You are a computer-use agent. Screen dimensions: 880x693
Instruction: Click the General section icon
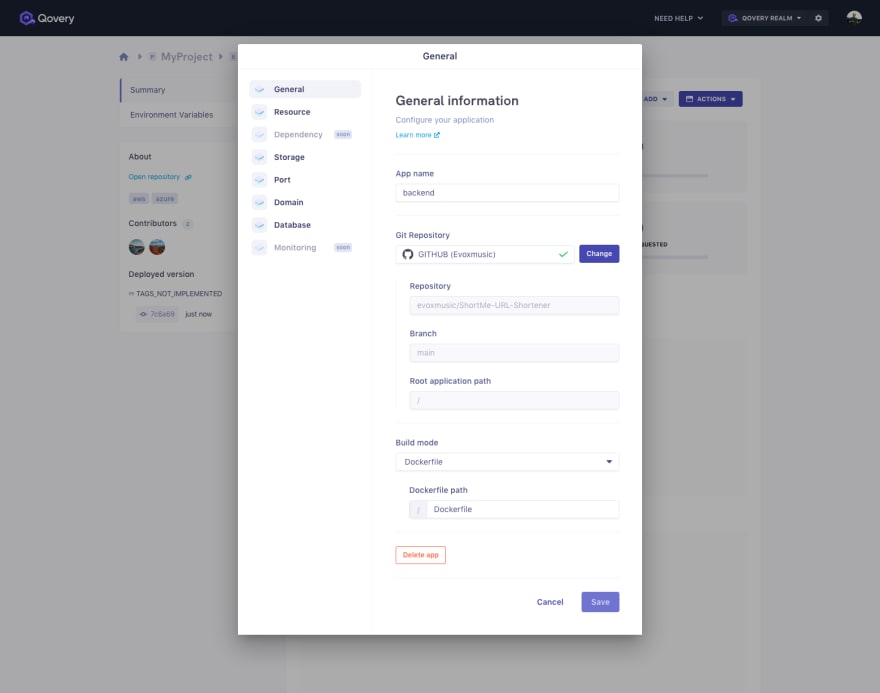[259, 89]
